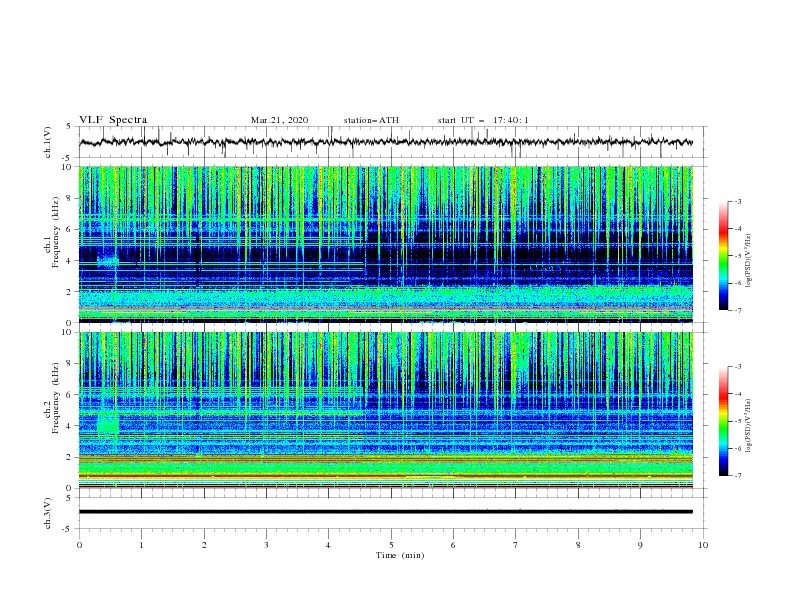
Task: Click time axis tick label '1'
Action: 141,545
